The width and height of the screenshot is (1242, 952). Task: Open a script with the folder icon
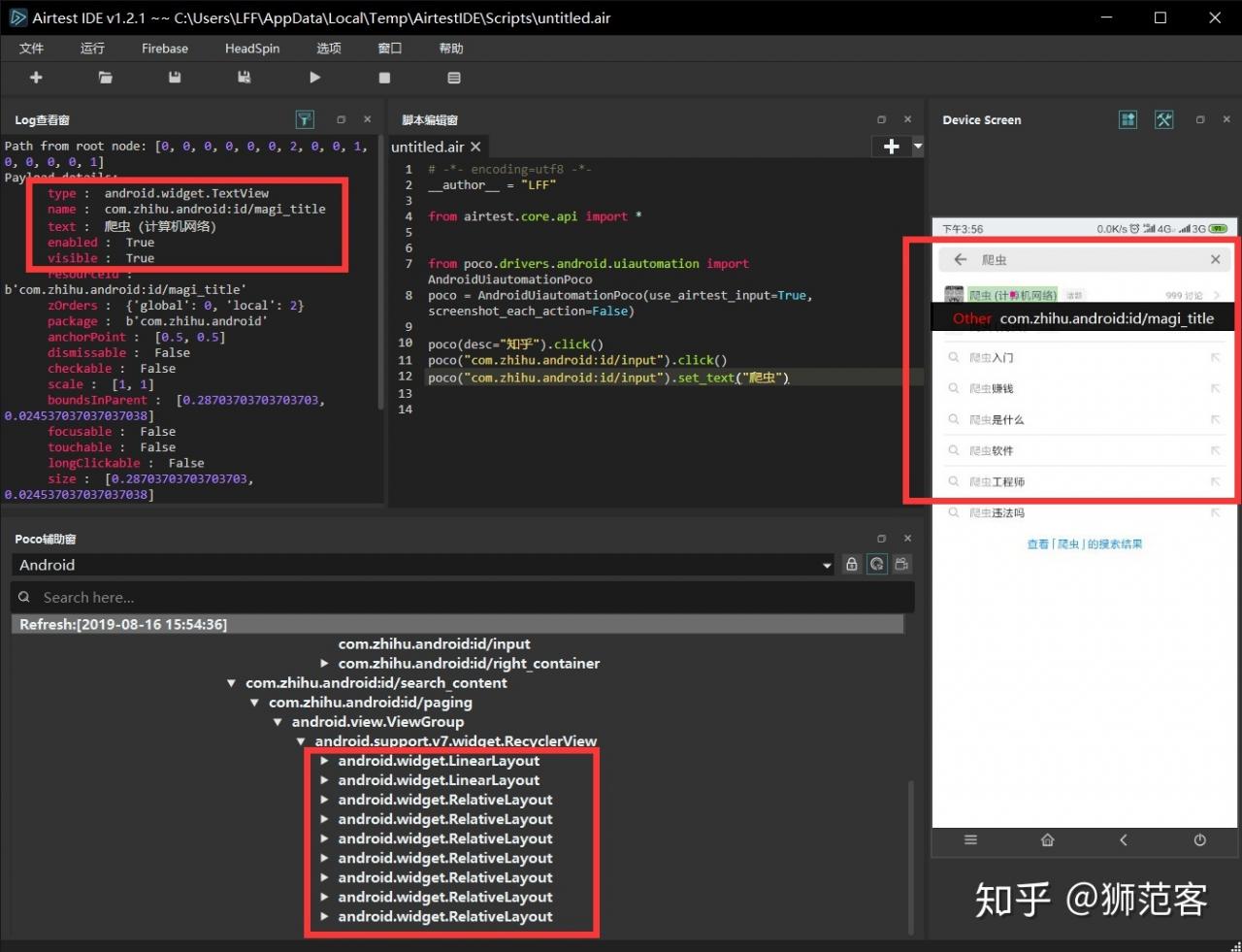coord(106,78)
